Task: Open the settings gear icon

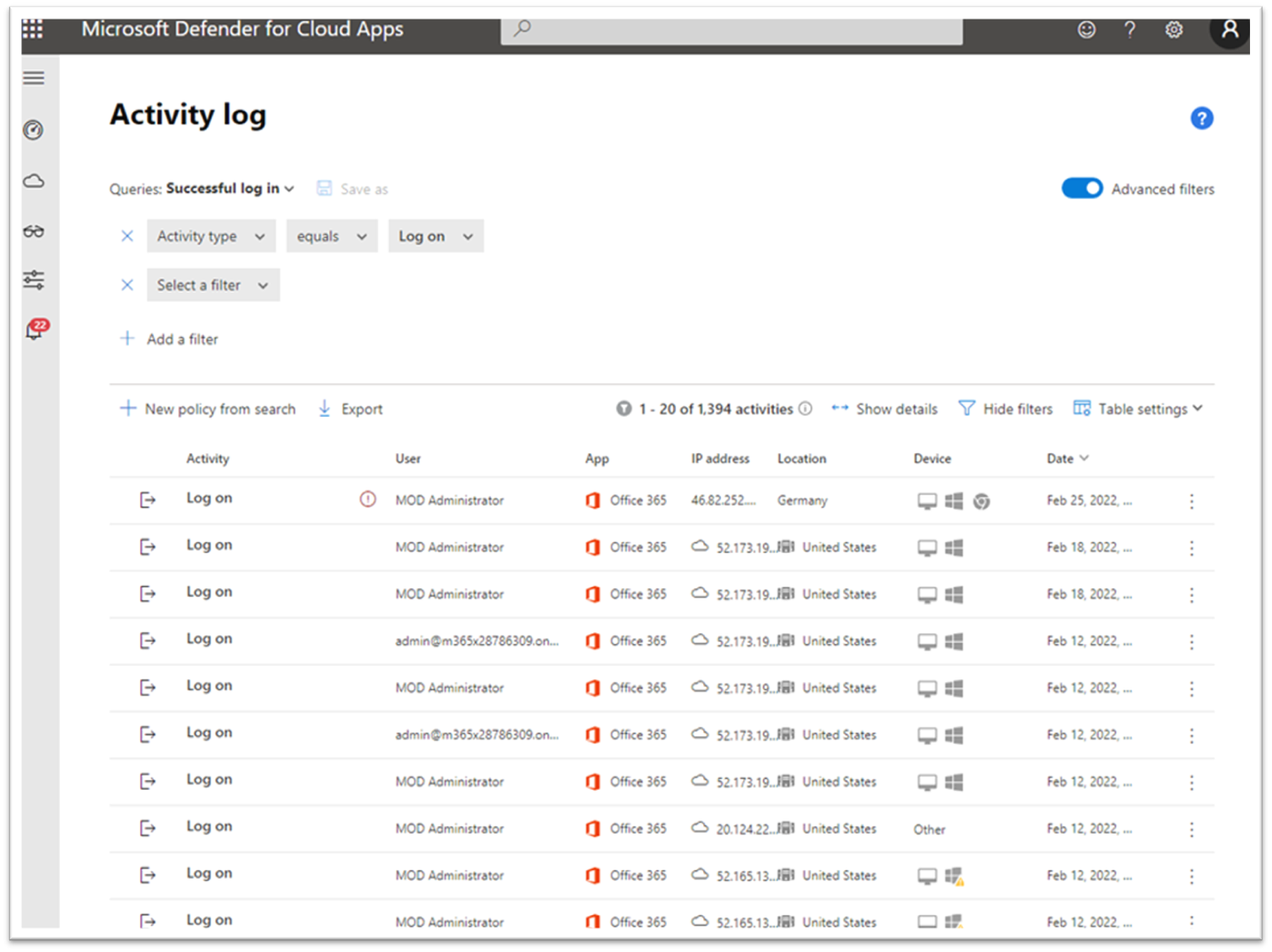Action: [1173, 30]
